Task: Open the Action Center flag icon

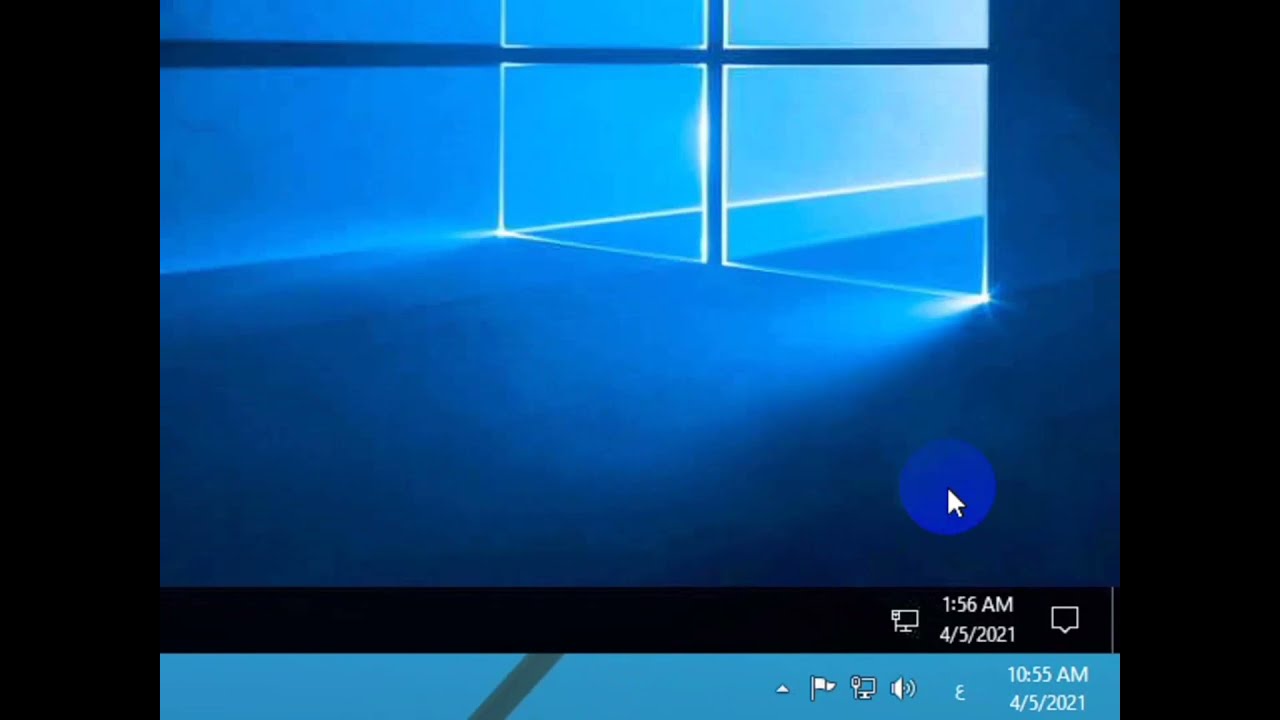Action: click(x=823, y=688)
